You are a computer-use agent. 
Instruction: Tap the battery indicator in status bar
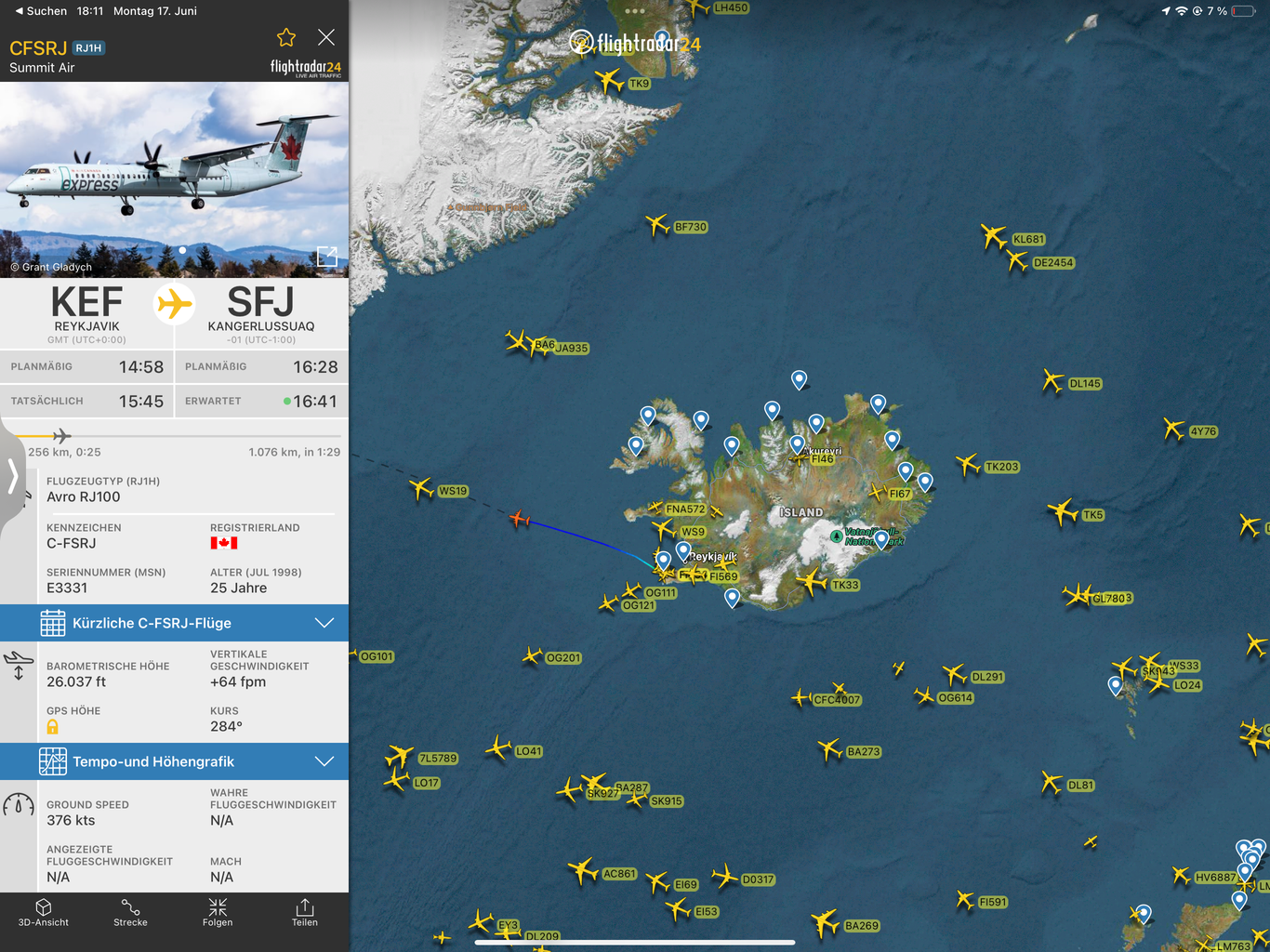[x=1243, y=11]
